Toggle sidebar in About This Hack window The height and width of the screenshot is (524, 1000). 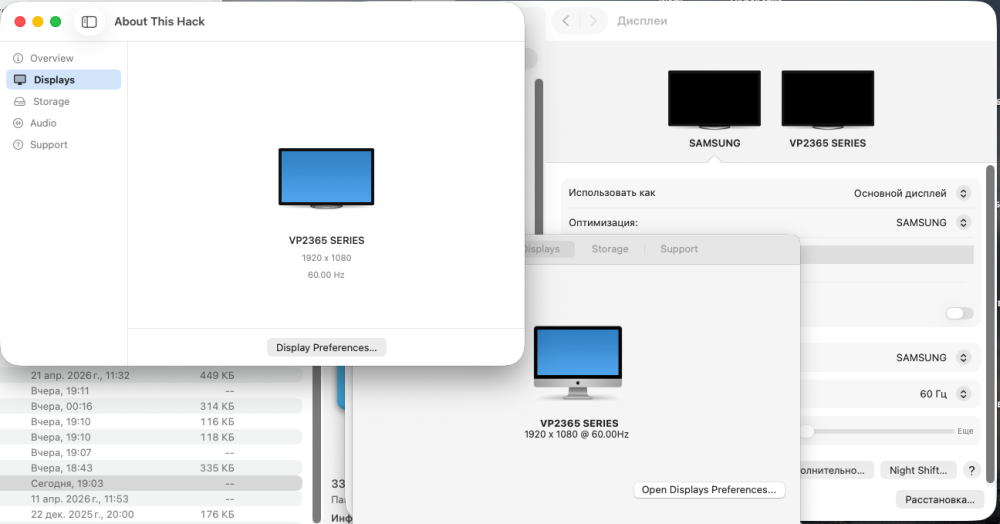coord(89,22)
